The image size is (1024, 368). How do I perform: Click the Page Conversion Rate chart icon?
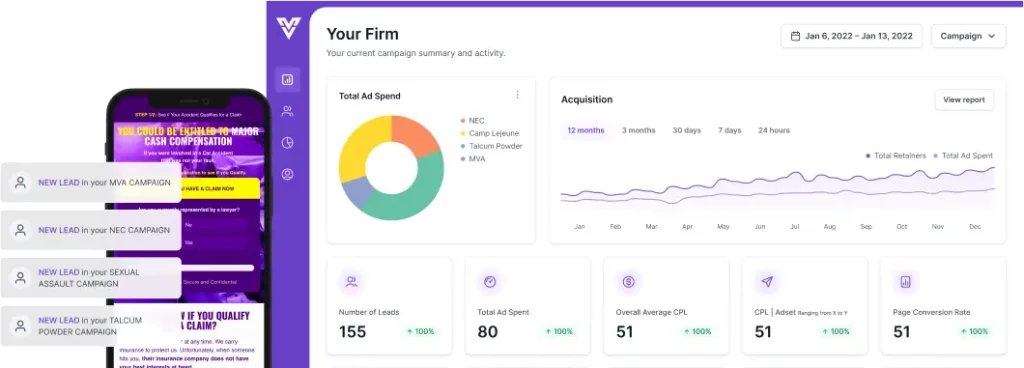[x=905, y=282]
